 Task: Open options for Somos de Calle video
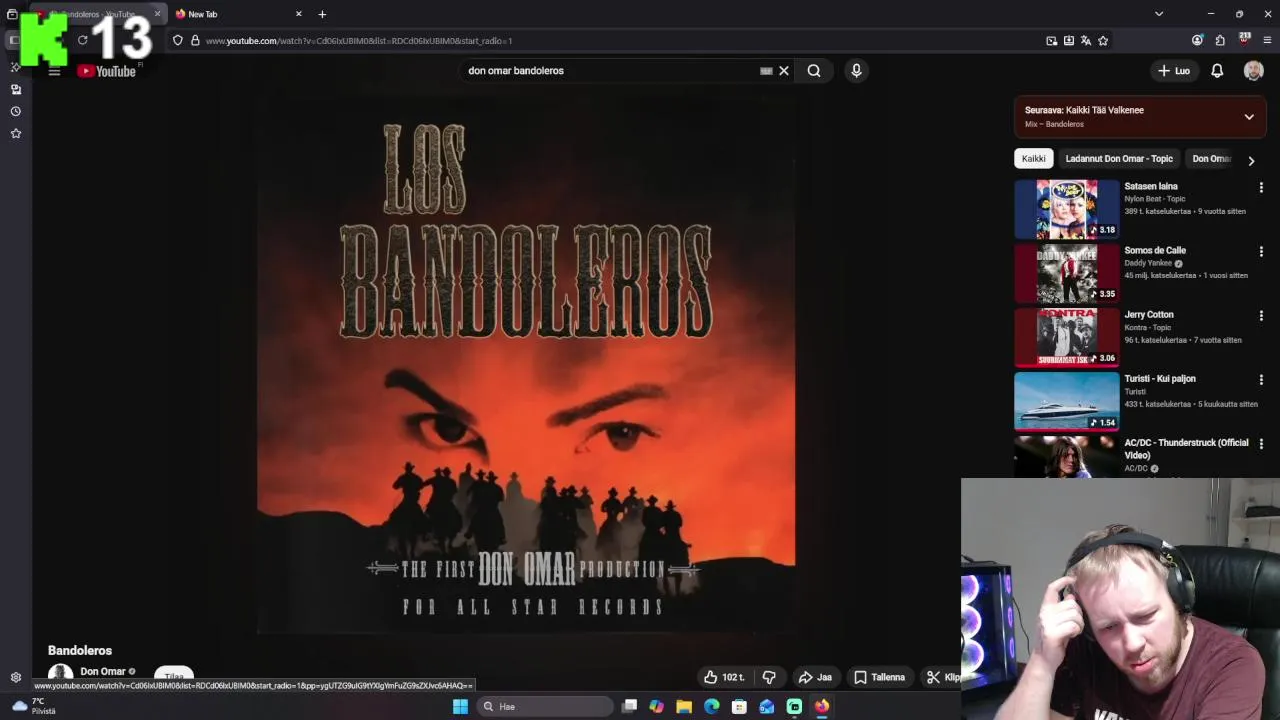(1261, 251)
